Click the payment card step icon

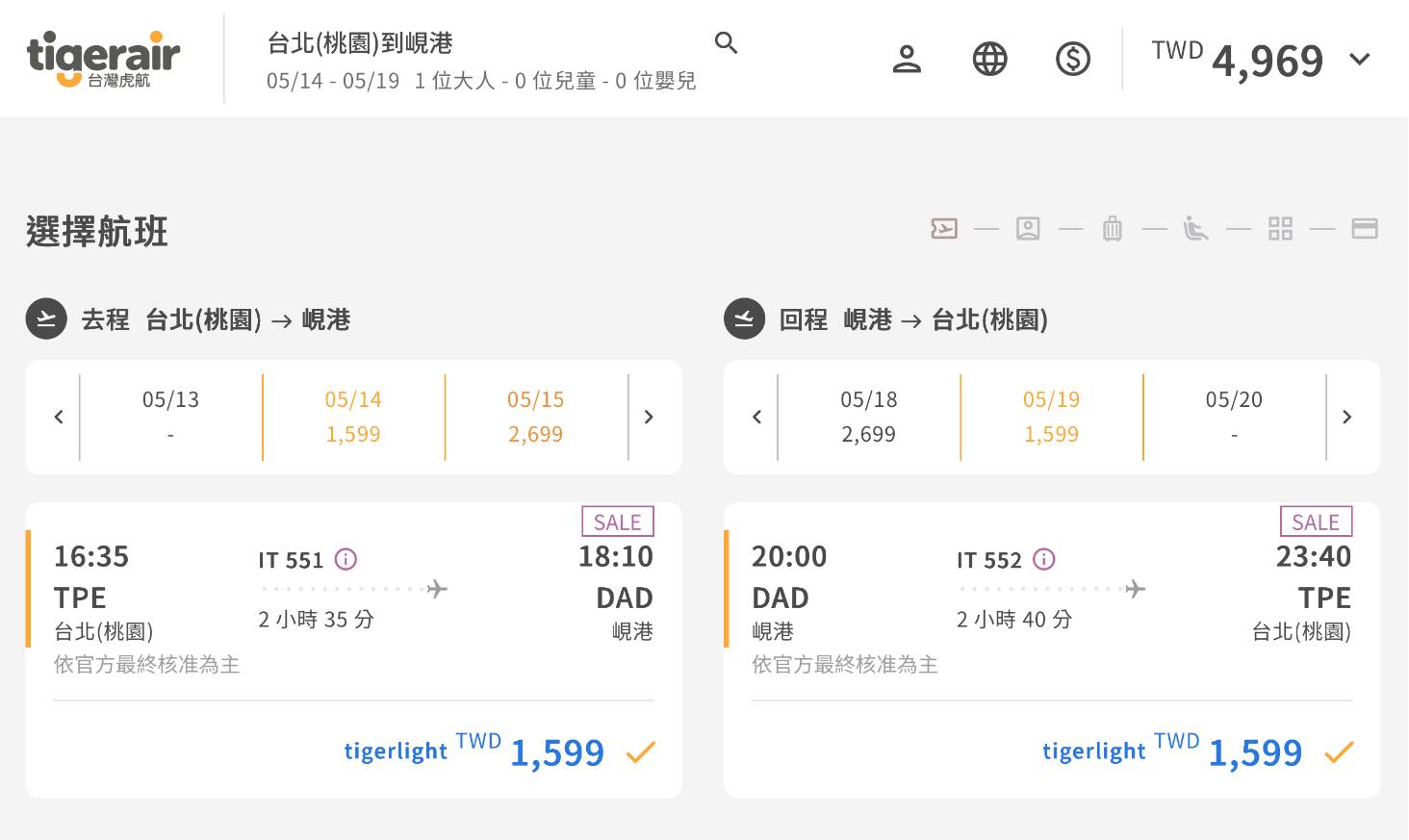click(x=1364, y=229)
